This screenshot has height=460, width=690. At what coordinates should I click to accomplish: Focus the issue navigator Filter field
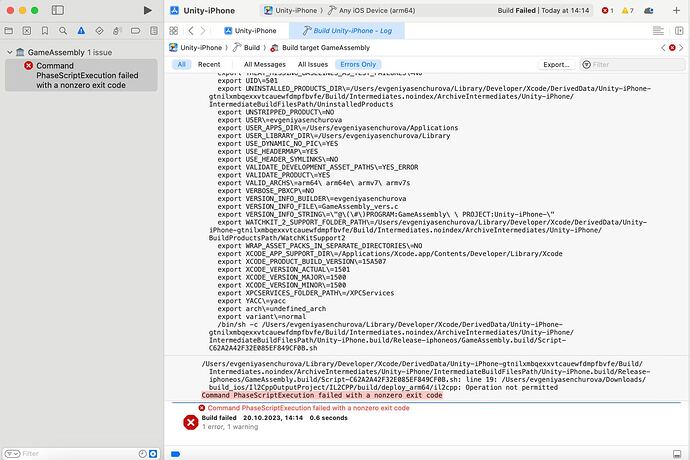(x=79, y=453)
